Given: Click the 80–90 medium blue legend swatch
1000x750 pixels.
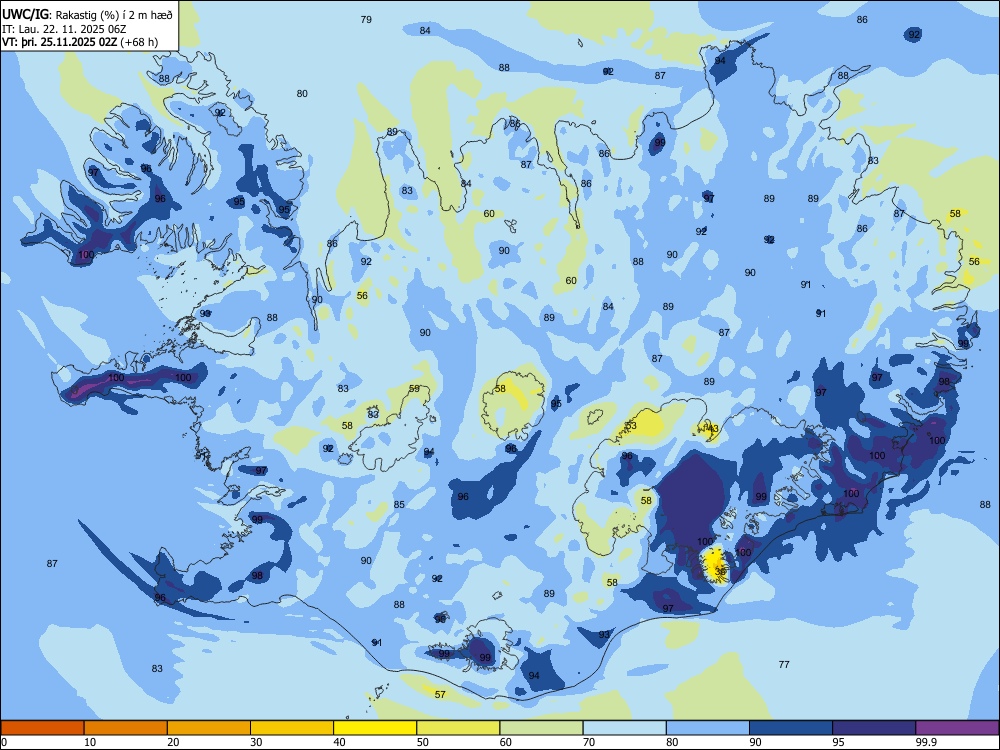Looking at the screenshot, I should click(x=708, y=728).
